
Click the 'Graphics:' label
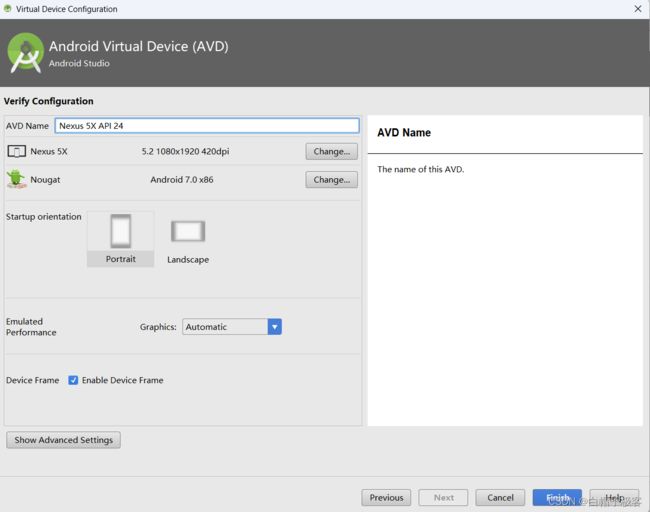[x=158, y=327]
